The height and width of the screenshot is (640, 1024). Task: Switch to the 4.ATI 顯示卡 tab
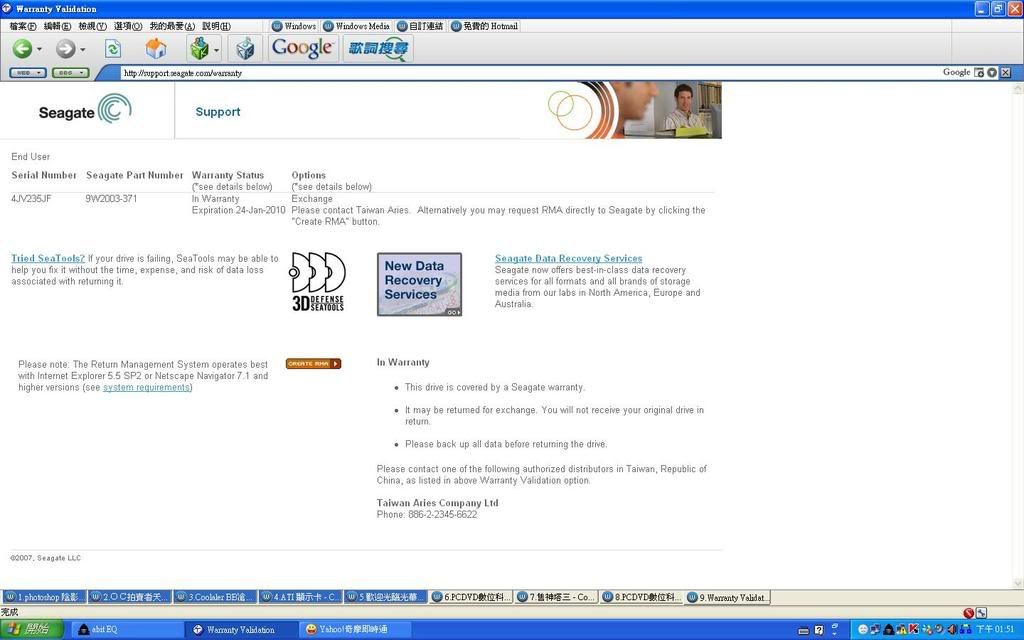click(x=300, y=597)
